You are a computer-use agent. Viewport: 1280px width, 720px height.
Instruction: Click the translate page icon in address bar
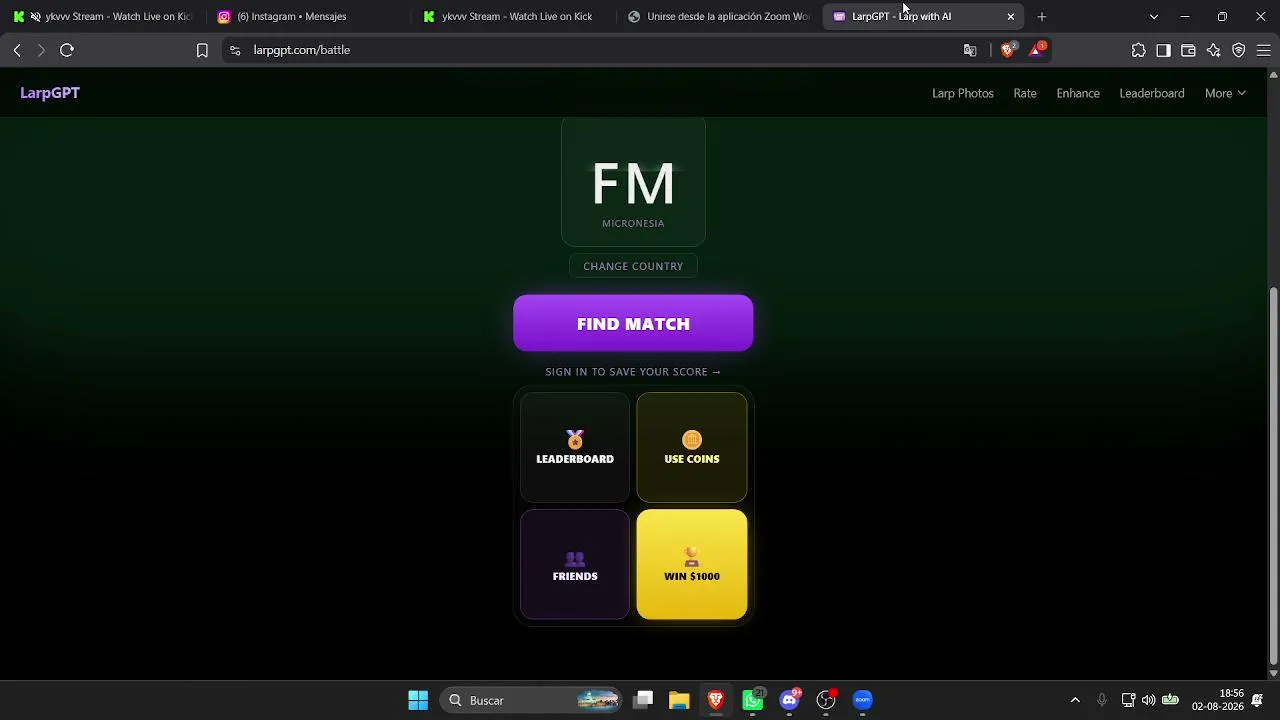(970, 50)
